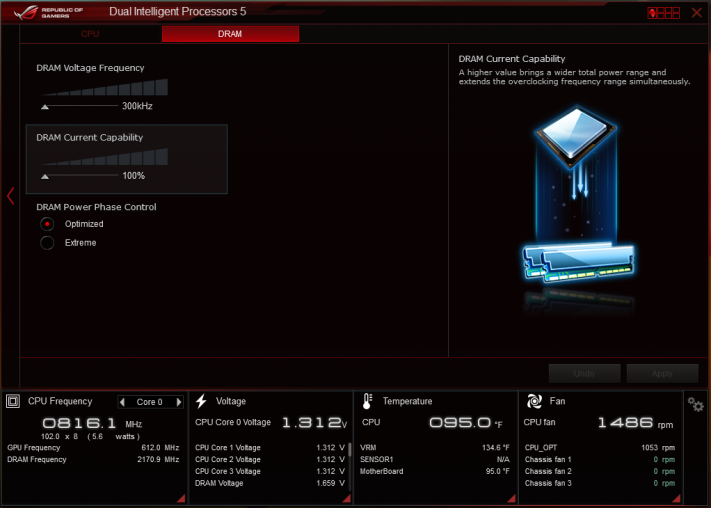Image resolution: width=711 pixels, height=508 pixels.
Task: Switch to previous core with left arrow
Action: [x=122, y=402]
